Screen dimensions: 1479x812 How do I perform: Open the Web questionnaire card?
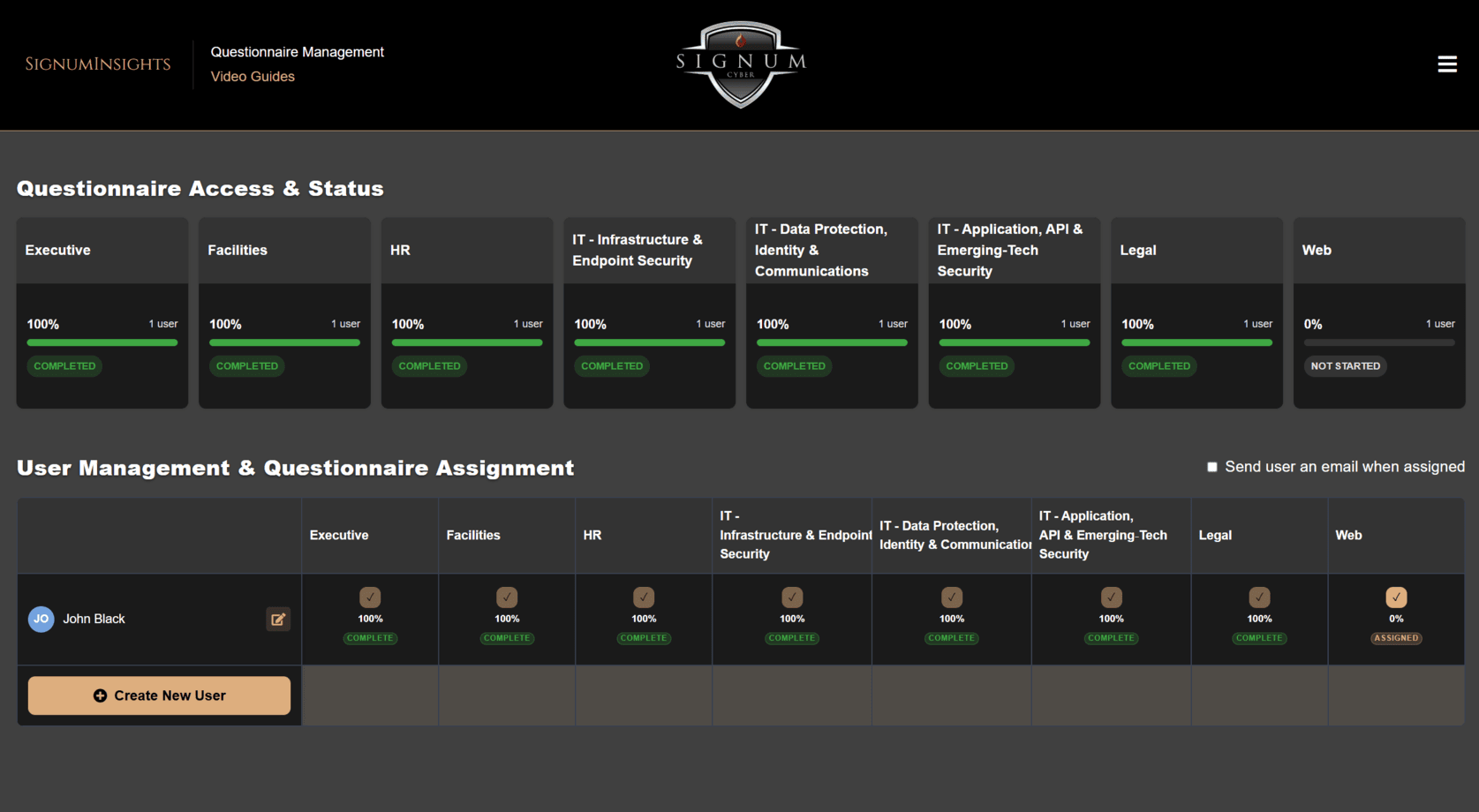[1379, 313]
